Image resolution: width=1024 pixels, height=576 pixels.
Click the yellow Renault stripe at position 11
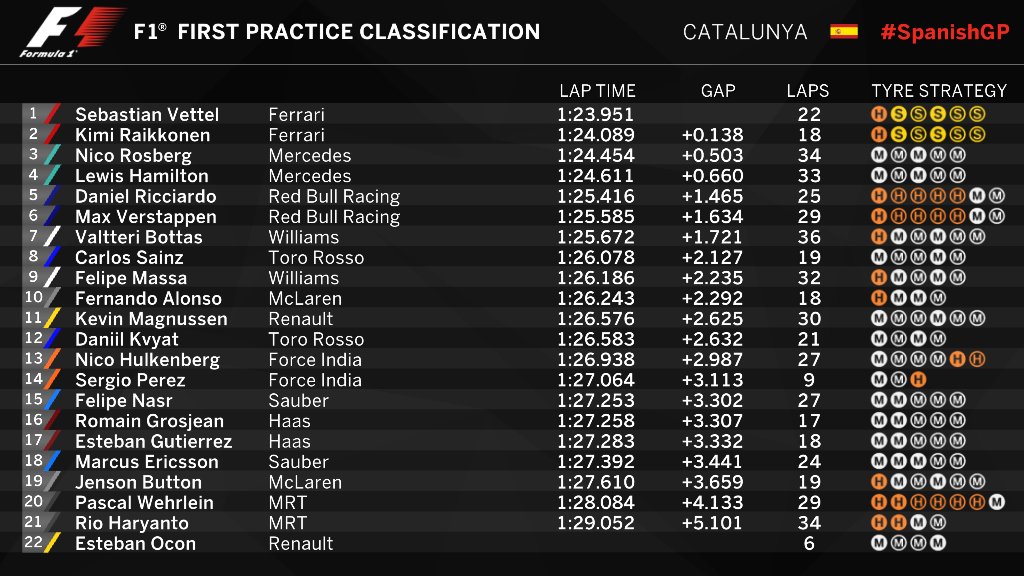52,319
